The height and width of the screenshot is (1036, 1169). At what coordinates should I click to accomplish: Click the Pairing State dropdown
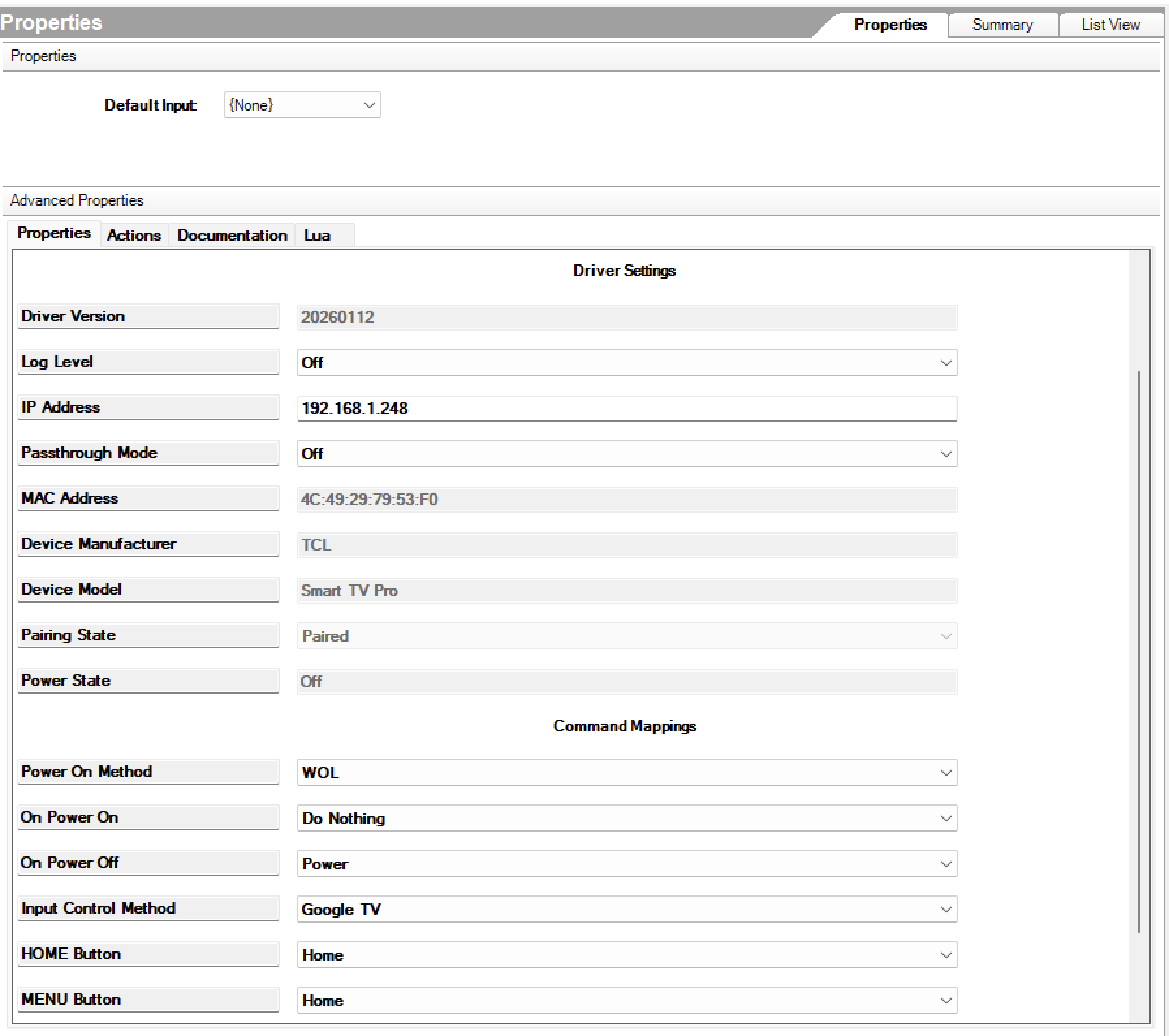626,636
